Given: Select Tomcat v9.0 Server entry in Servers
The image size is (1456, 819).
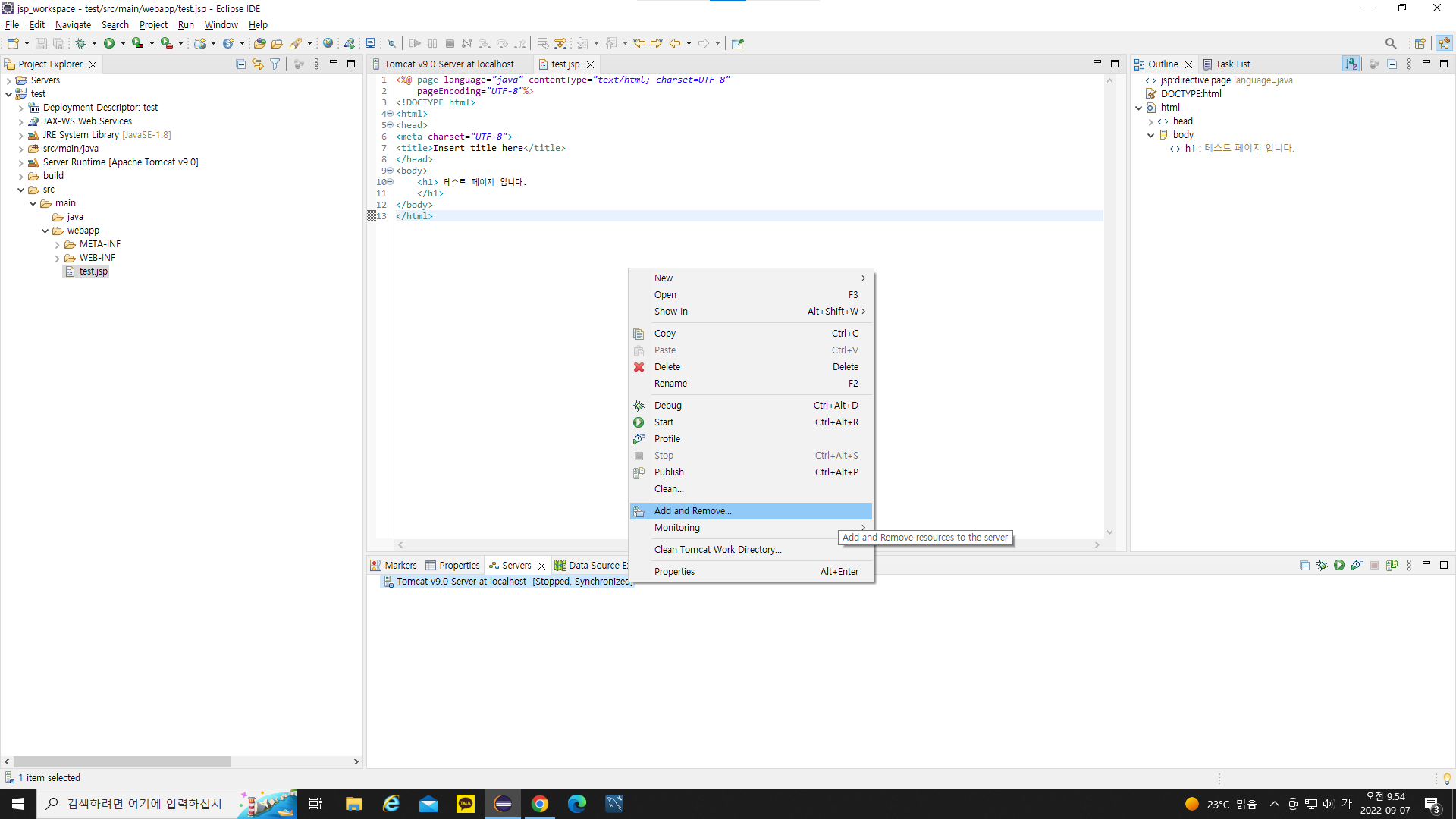Looking at the screenshot, I should 461,581.
